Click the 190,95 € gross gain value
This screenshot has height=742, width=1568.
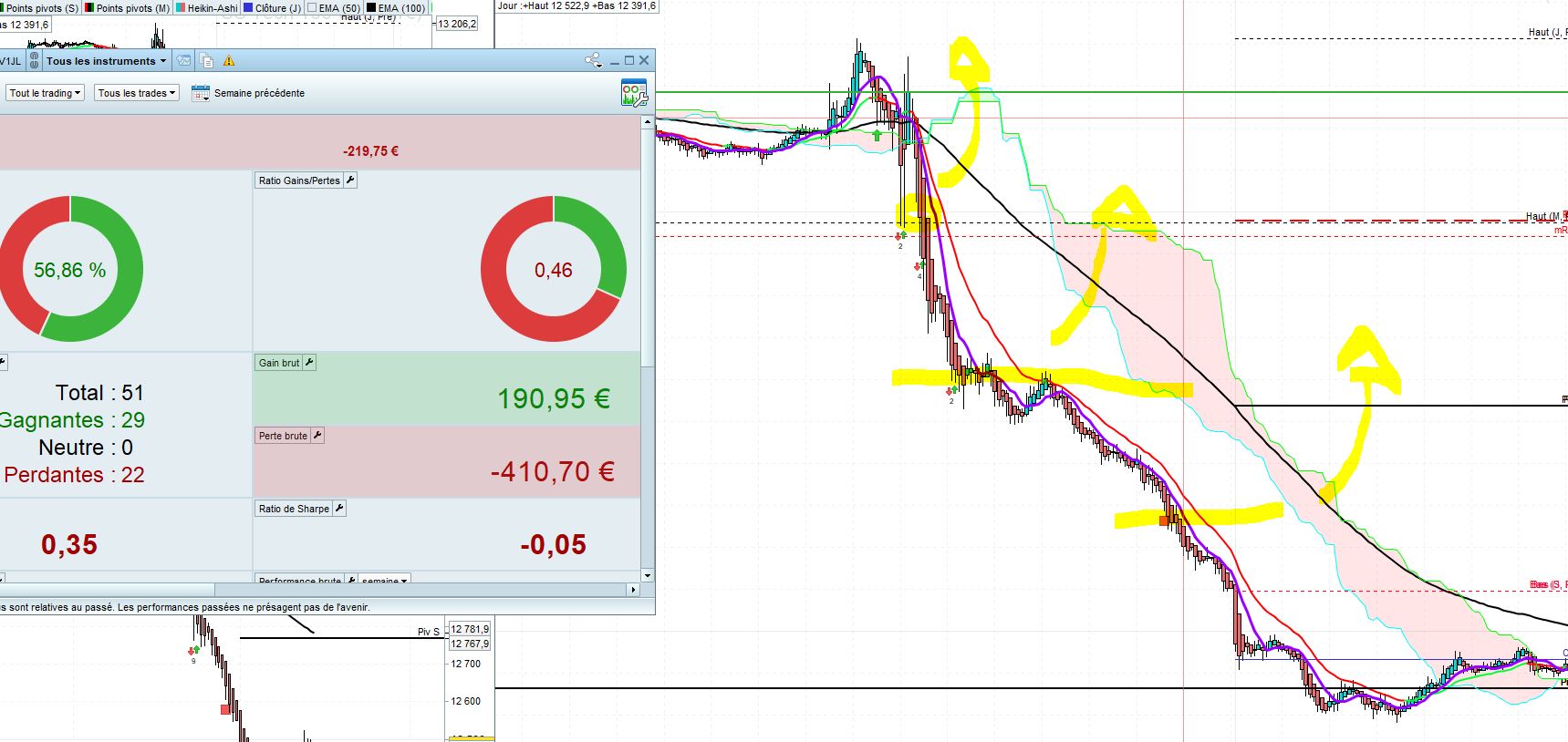(554, 398)
